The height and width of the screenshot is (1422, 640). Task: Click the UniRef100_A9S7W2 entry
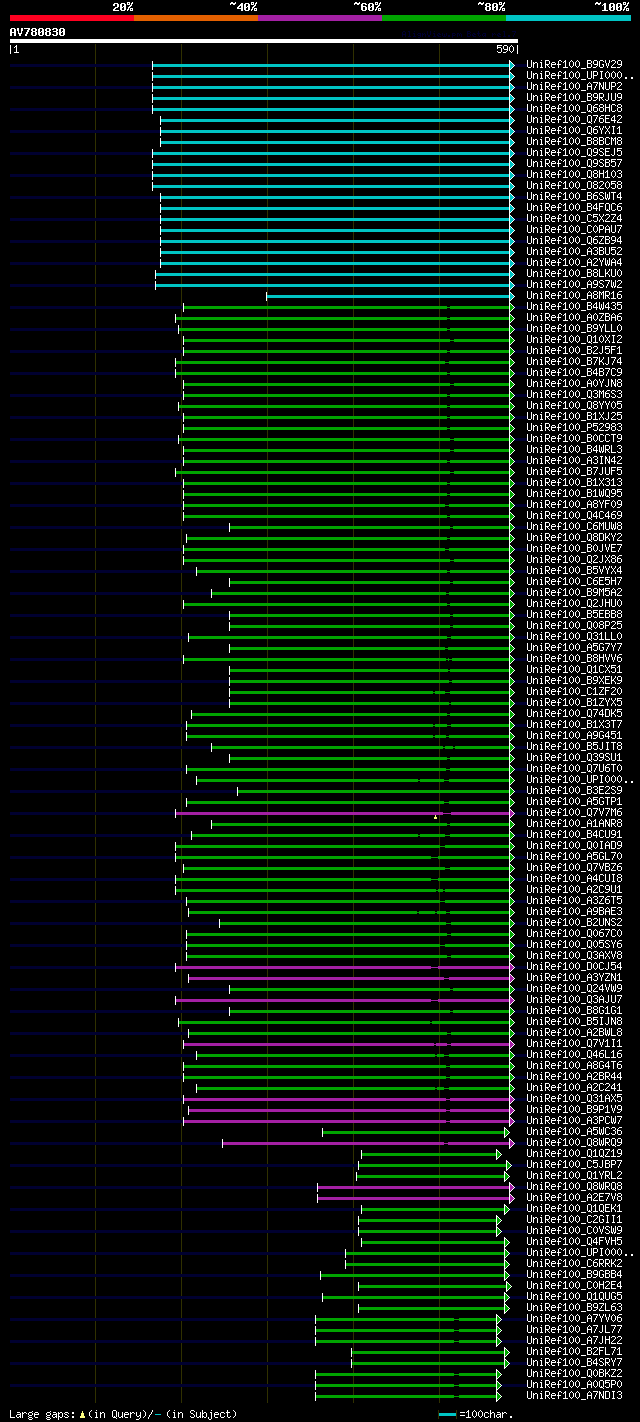pos(575,284)
